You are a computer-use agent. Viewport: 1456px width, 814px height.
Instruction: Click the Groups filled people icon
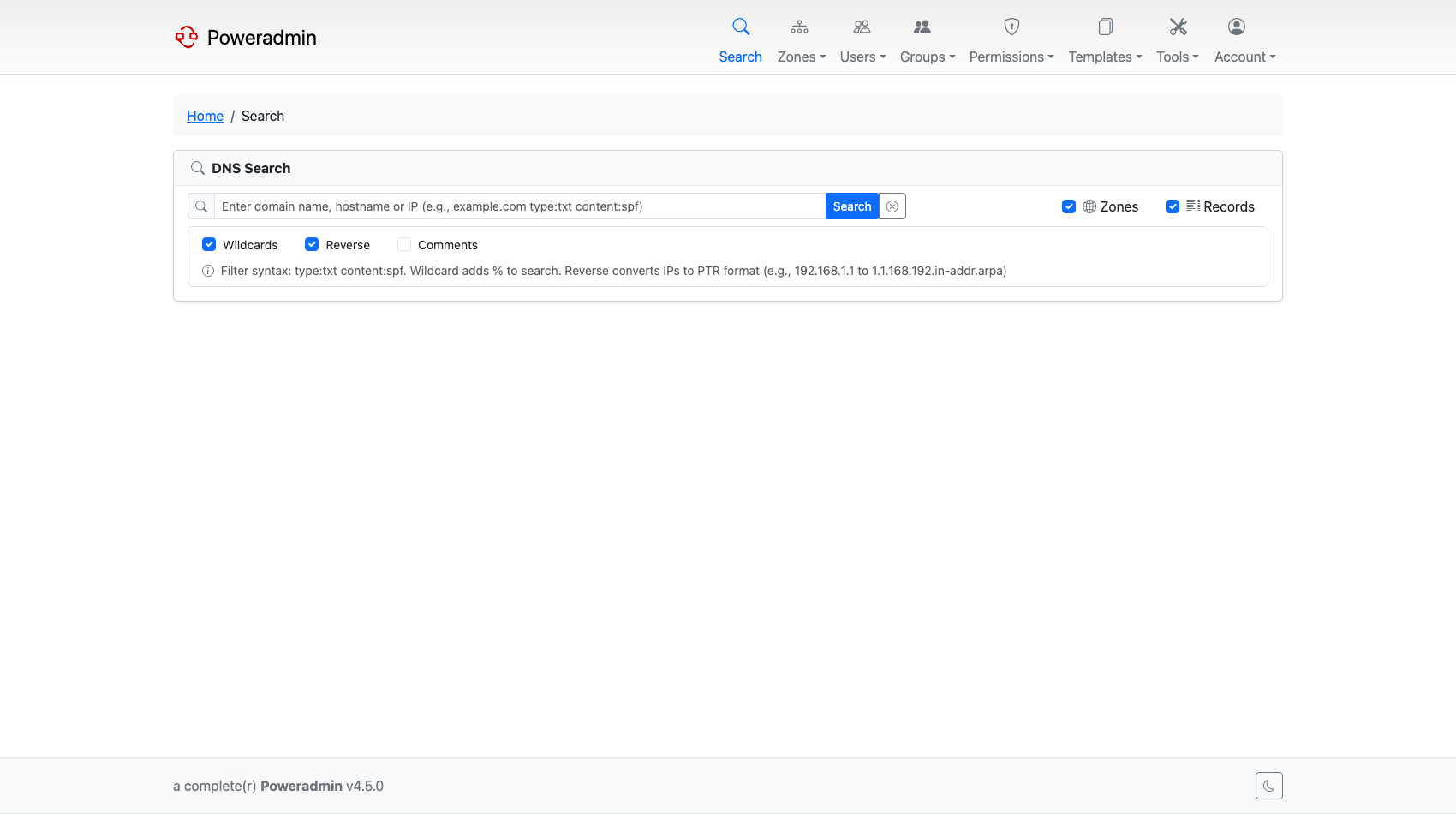(922, 27)
